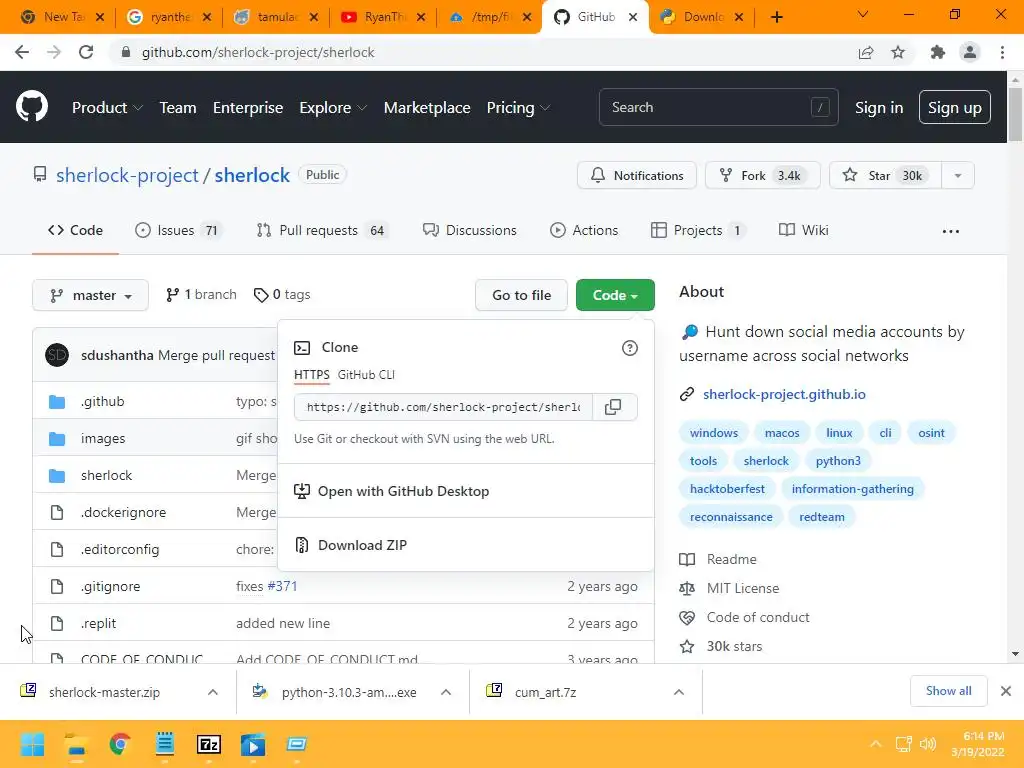
Task: Click Download ZIP
Action: coord(362,545)
